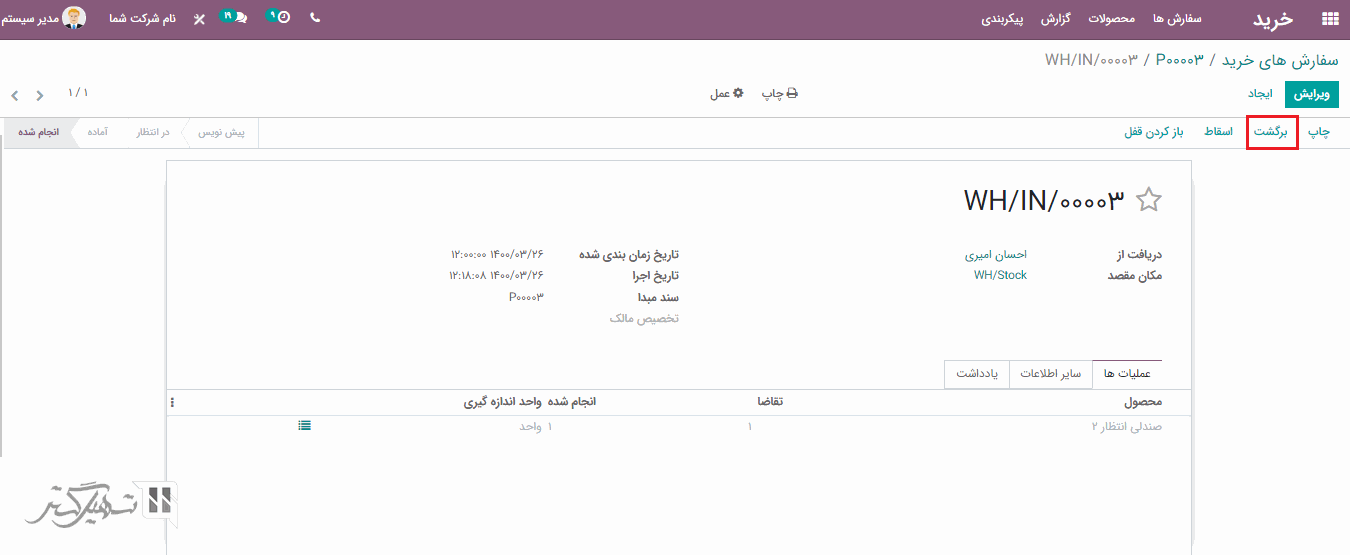The width and height of the screenshot is (1350, 555).
Task: Switch to the یادداشت tab
Action: [976, 374]
